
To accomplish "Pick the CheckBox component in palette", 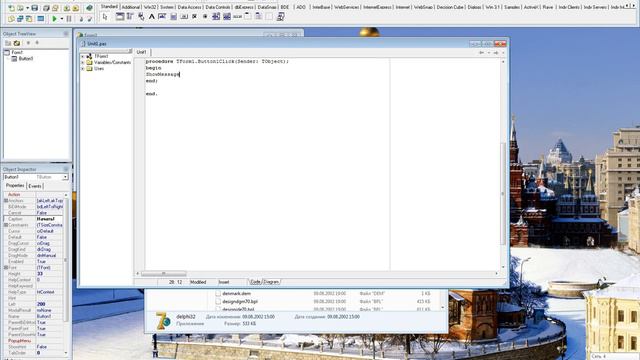I will click(194, 17).
